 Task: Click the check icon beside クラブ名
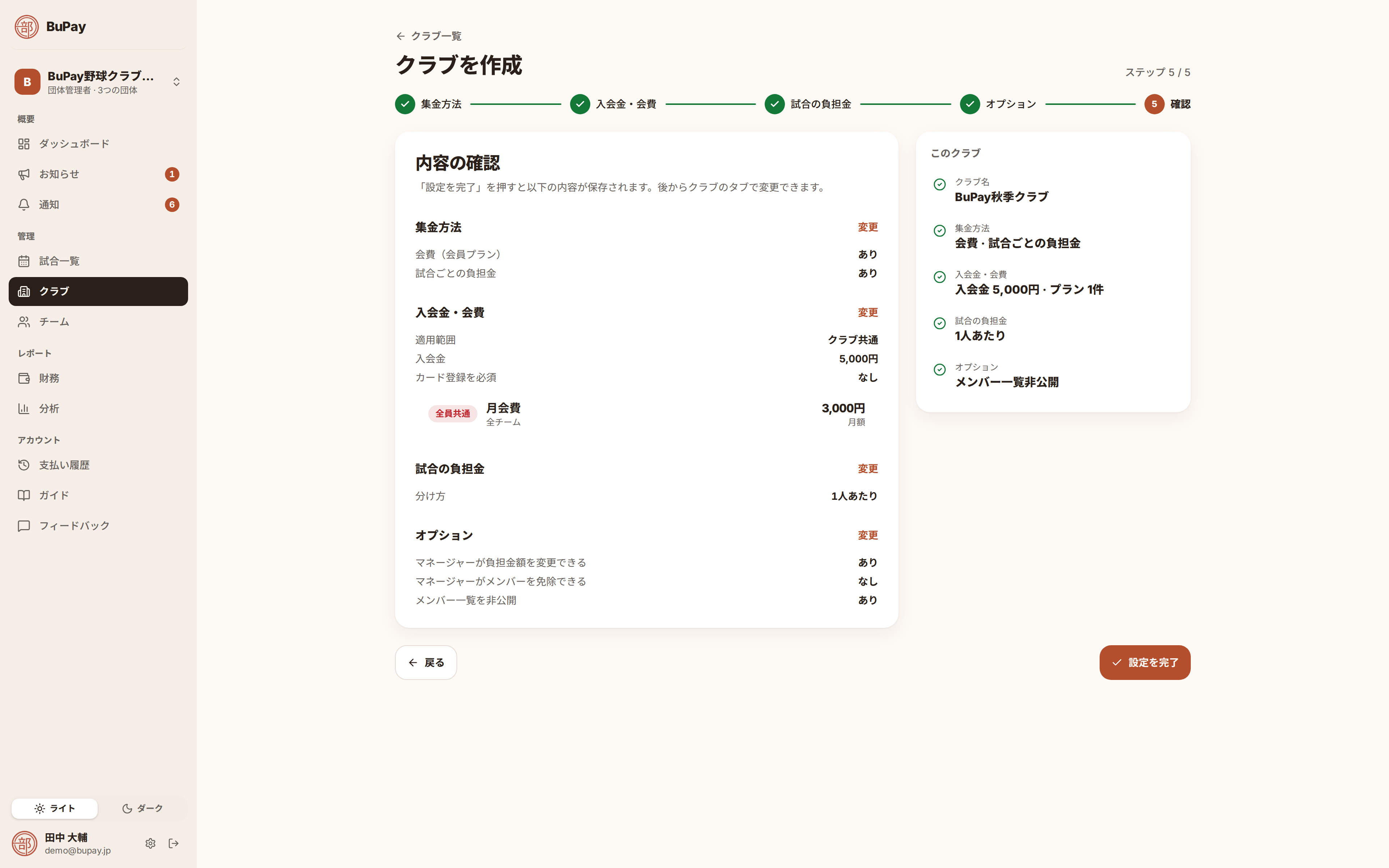[x=940, y=184]
